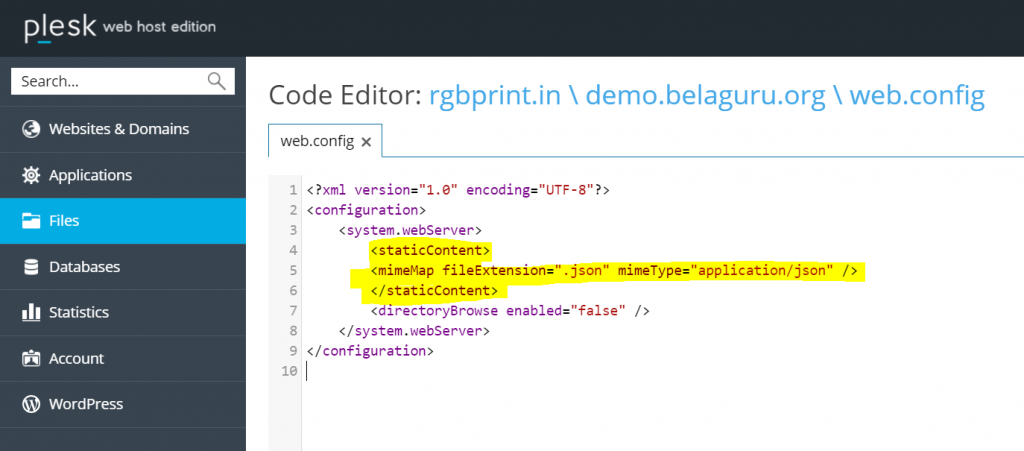Click the opening <staticContent> tag
This screenshot has height=451, width=1024.
pos(430,250)
